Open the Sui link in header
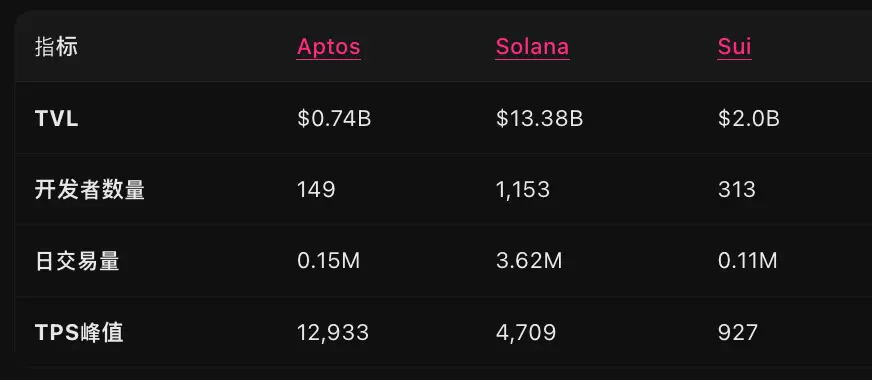Viewport: 872px width, 380px height. tap(735, 47)
